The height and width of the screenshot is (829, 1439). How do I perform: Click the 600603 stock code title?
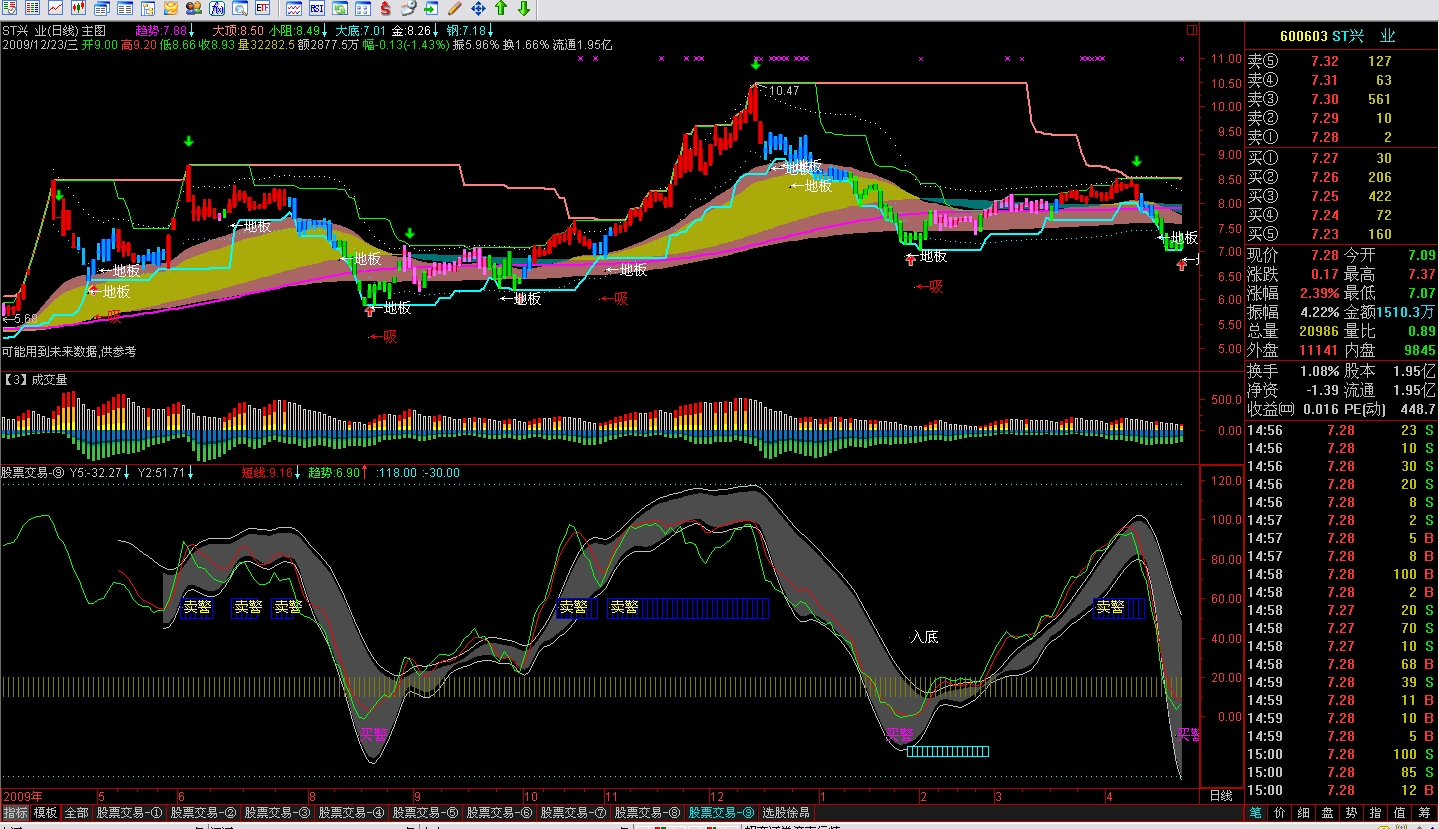(1304, 36)
